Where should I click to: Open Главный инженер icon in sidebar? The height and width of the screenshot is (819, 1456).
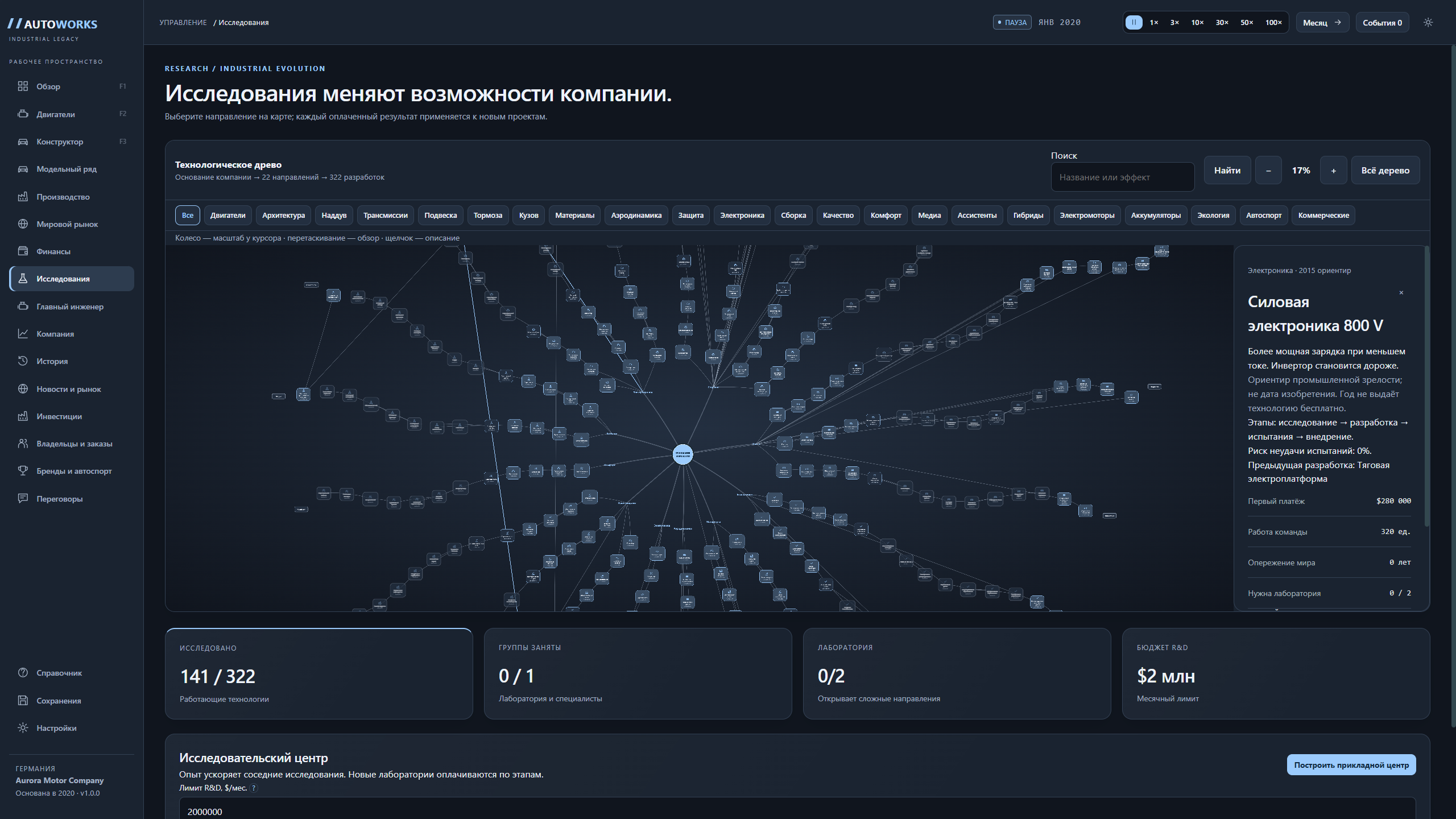[x=23, y=307]
